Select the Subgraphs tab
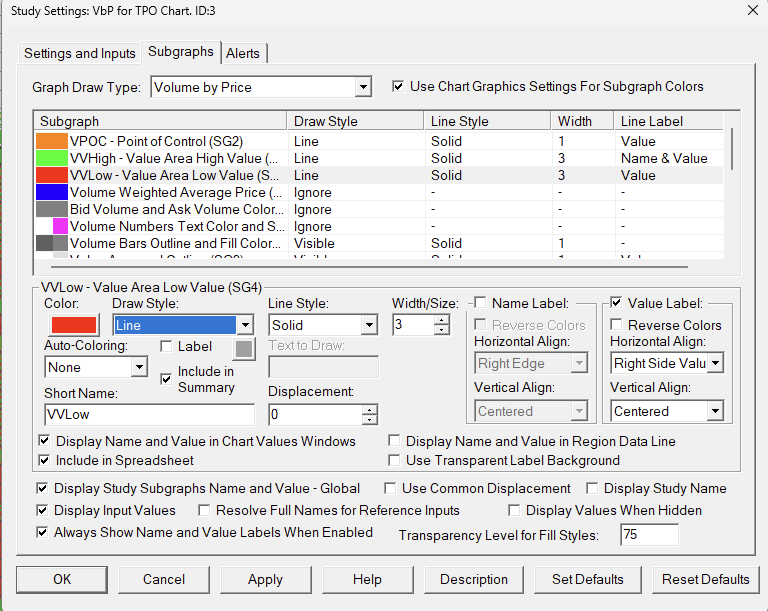 coord(181,51)
